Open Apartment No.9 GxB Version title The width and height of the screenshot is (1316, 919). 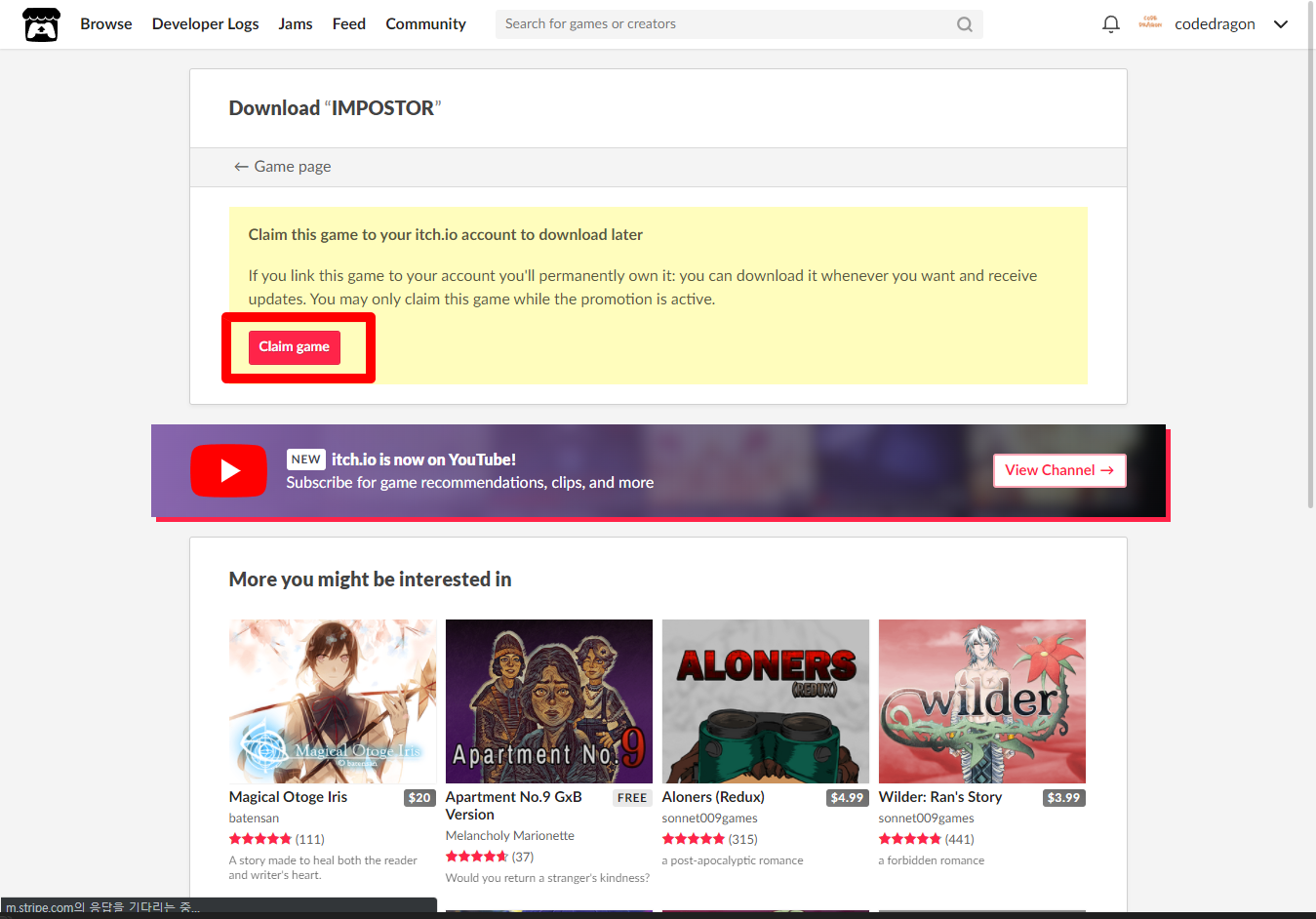coord(514,806)
